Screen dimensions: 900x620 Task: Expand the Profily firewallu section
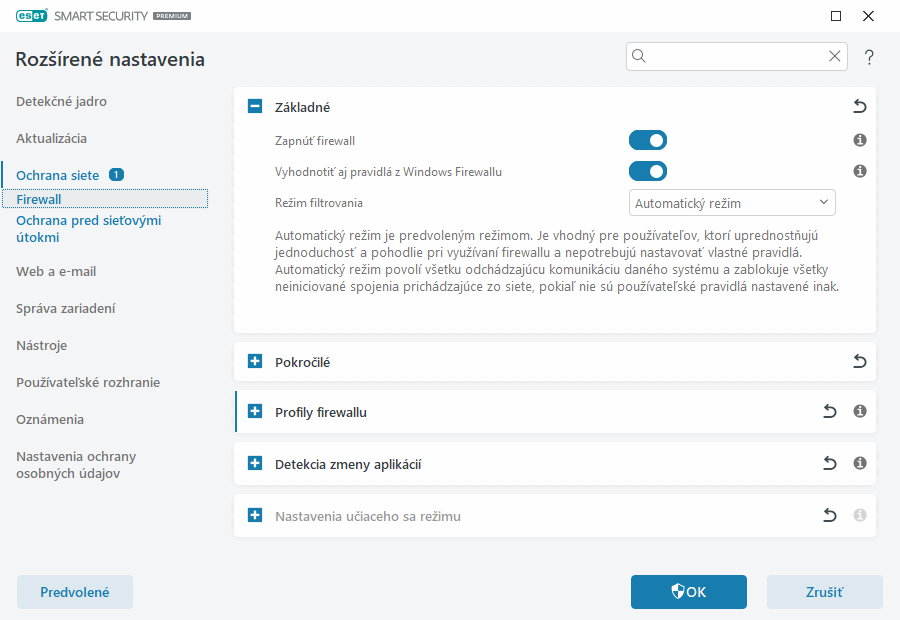point(254,411)
